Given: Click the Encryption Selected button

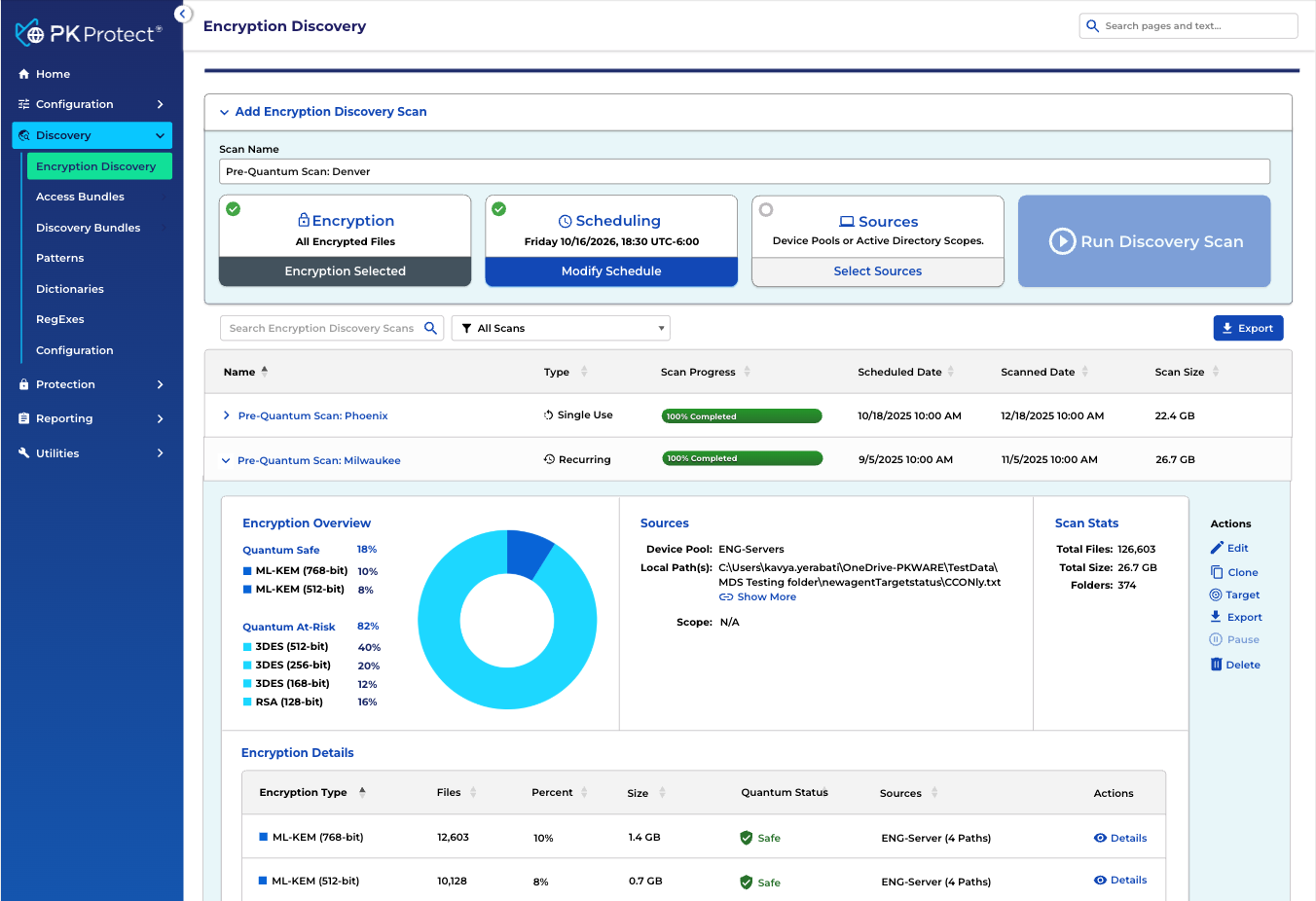Looking at the screenshot, I should 346,271.
